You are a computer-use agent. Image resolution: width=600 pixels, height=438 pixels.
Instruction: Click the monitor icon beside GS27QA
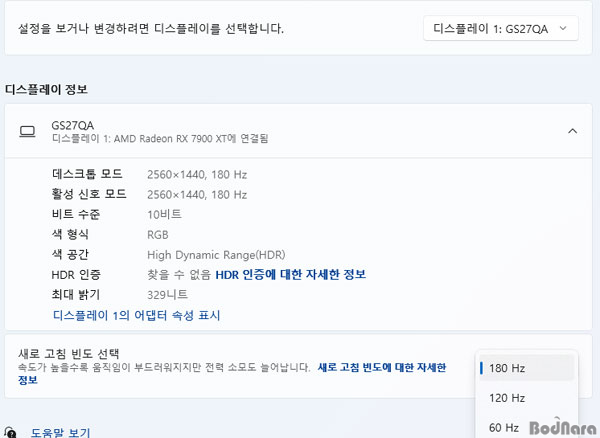click(27, 131)
